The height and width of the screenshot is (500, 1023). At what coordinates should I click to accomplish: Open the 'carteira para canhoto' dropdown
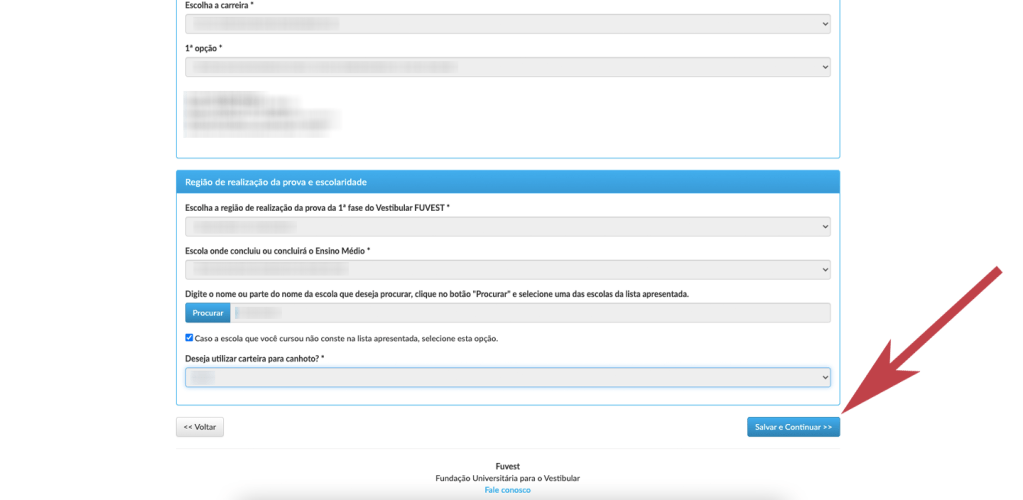tap(508, 377)
